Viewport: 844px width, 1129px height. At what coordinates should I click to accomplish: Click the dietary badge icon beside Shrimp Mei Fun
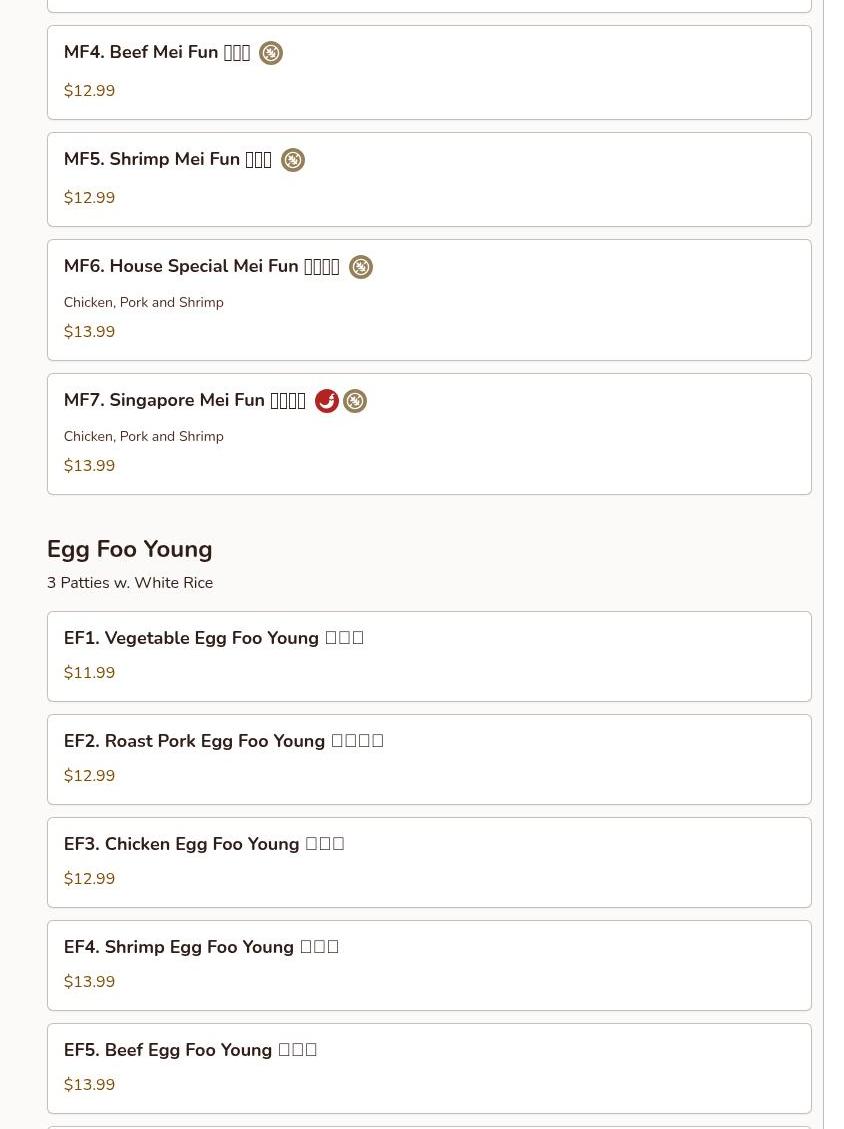click(293, 160)
